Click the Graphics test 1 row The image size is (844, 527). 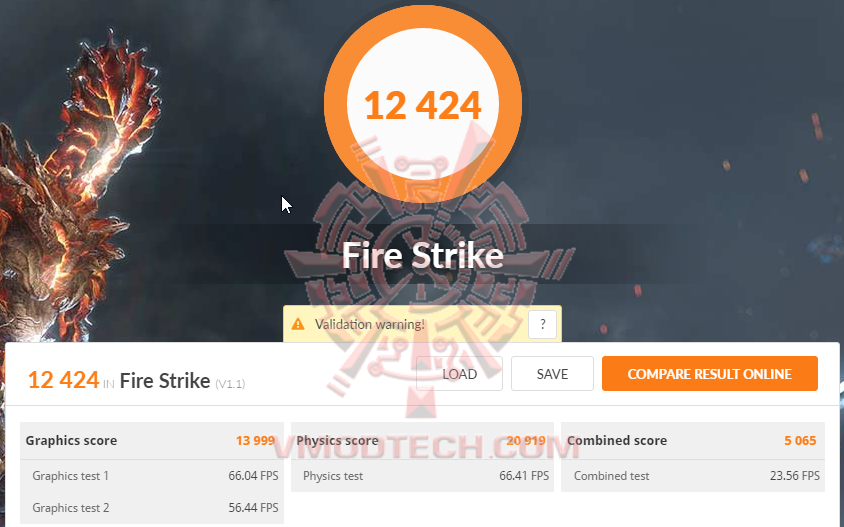coord(152,476)
